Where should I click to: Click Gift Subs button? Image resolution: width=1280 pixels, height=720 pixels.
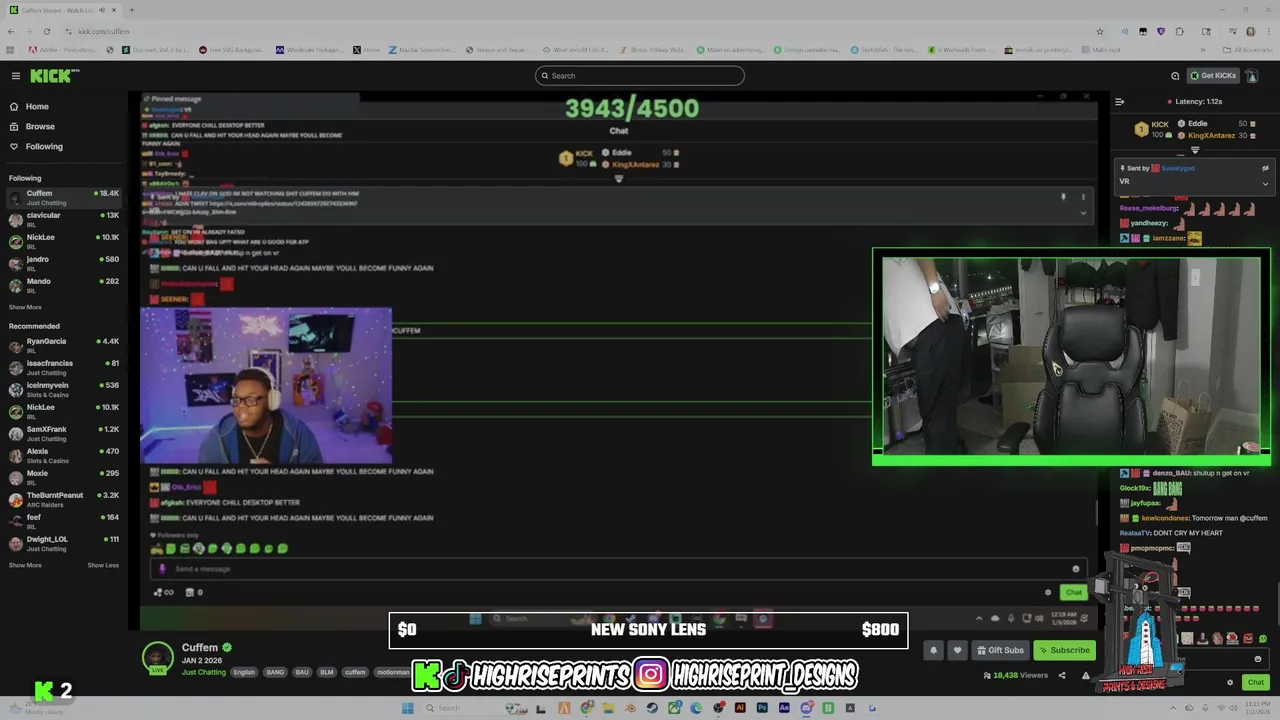click(x=1000, y=650)
